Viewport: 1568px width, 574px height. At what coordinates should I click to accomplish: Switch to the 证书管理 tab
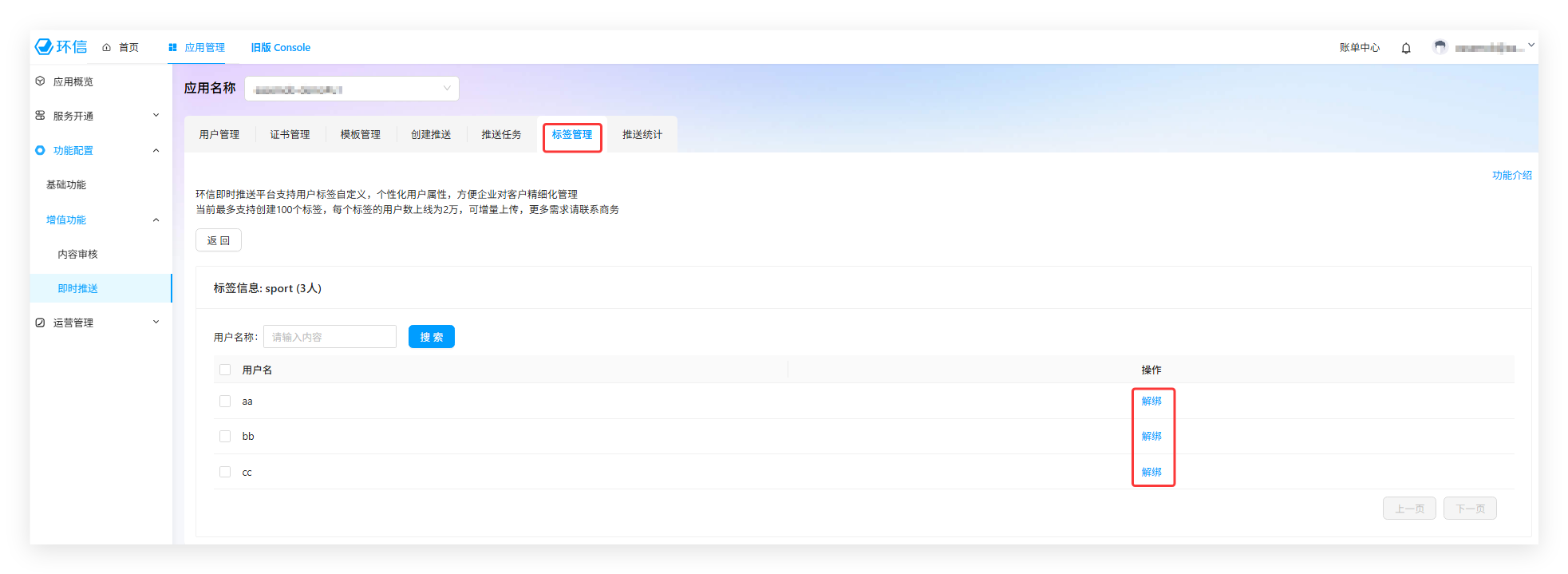[x=290, y=135]
